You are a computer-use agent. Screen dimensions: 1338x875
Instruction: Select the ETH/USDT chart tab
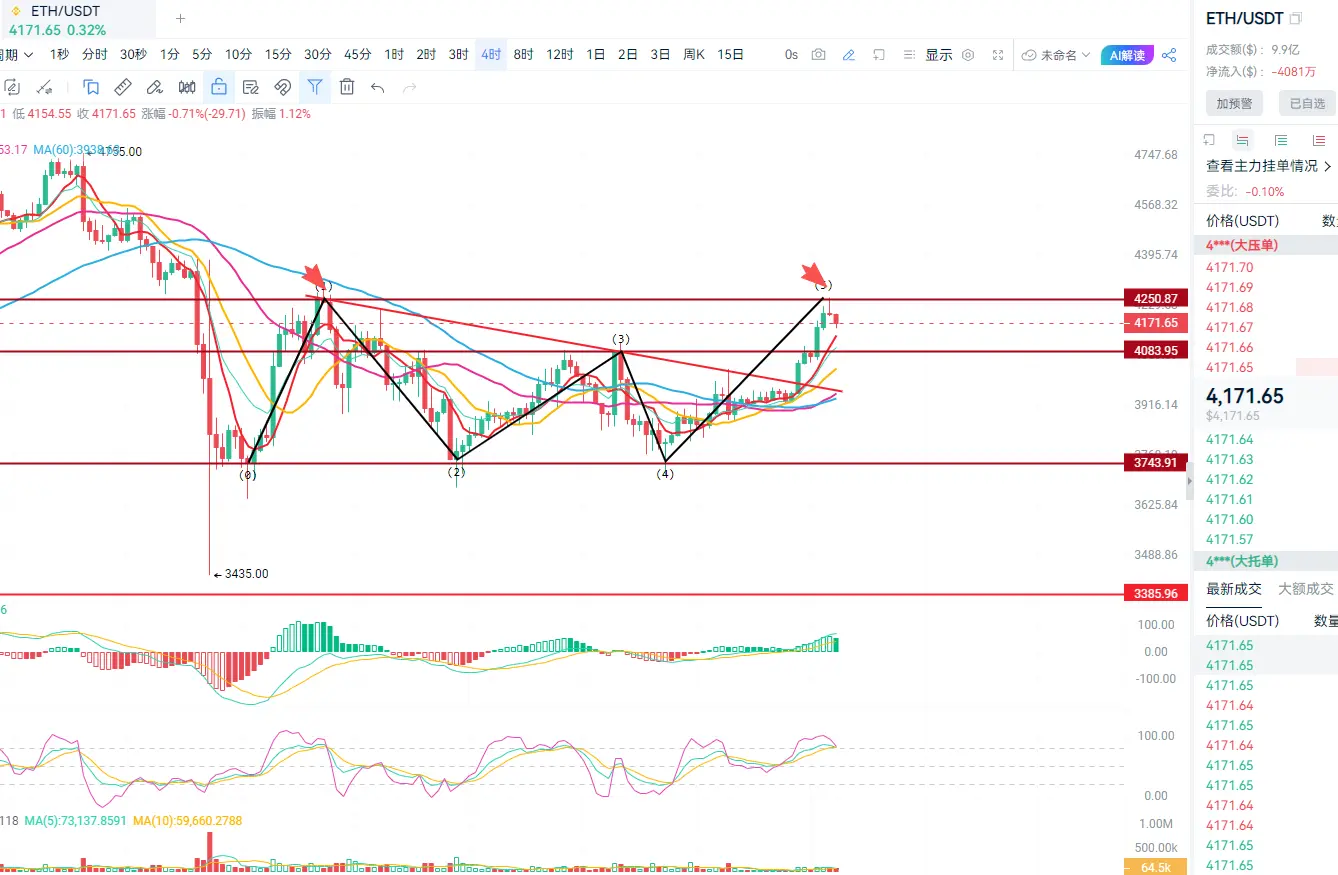pyautogui.click(x=78, y=18)
